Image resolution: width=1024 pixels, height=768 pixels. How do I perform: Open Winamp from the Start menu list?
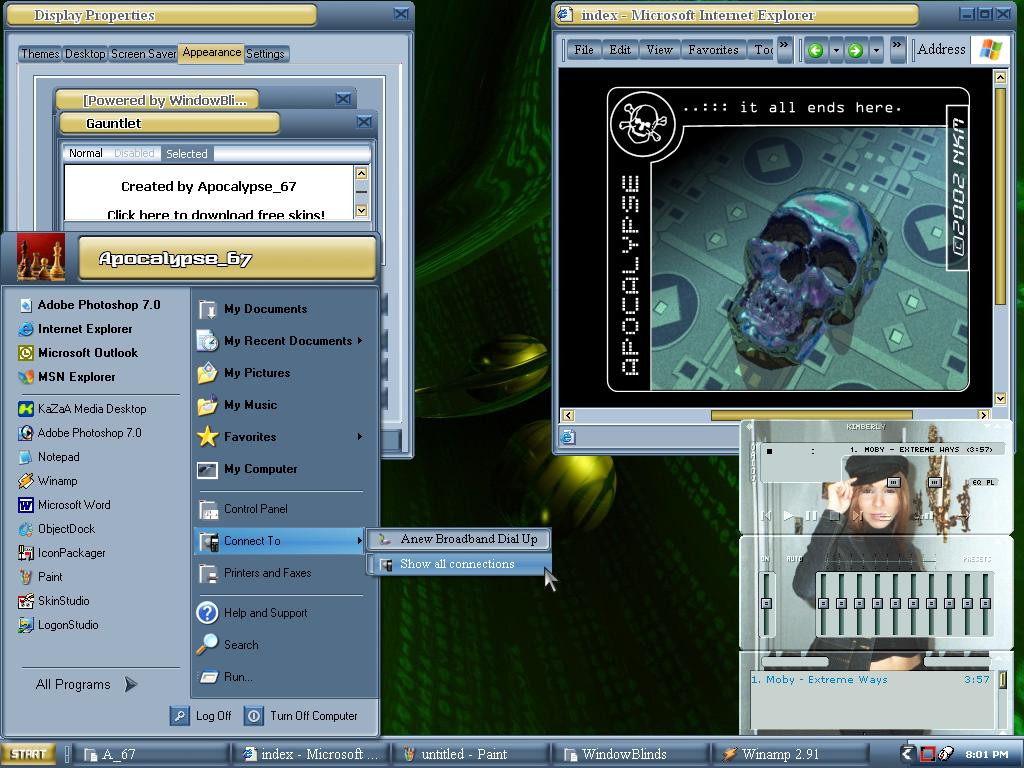[48, 481]
